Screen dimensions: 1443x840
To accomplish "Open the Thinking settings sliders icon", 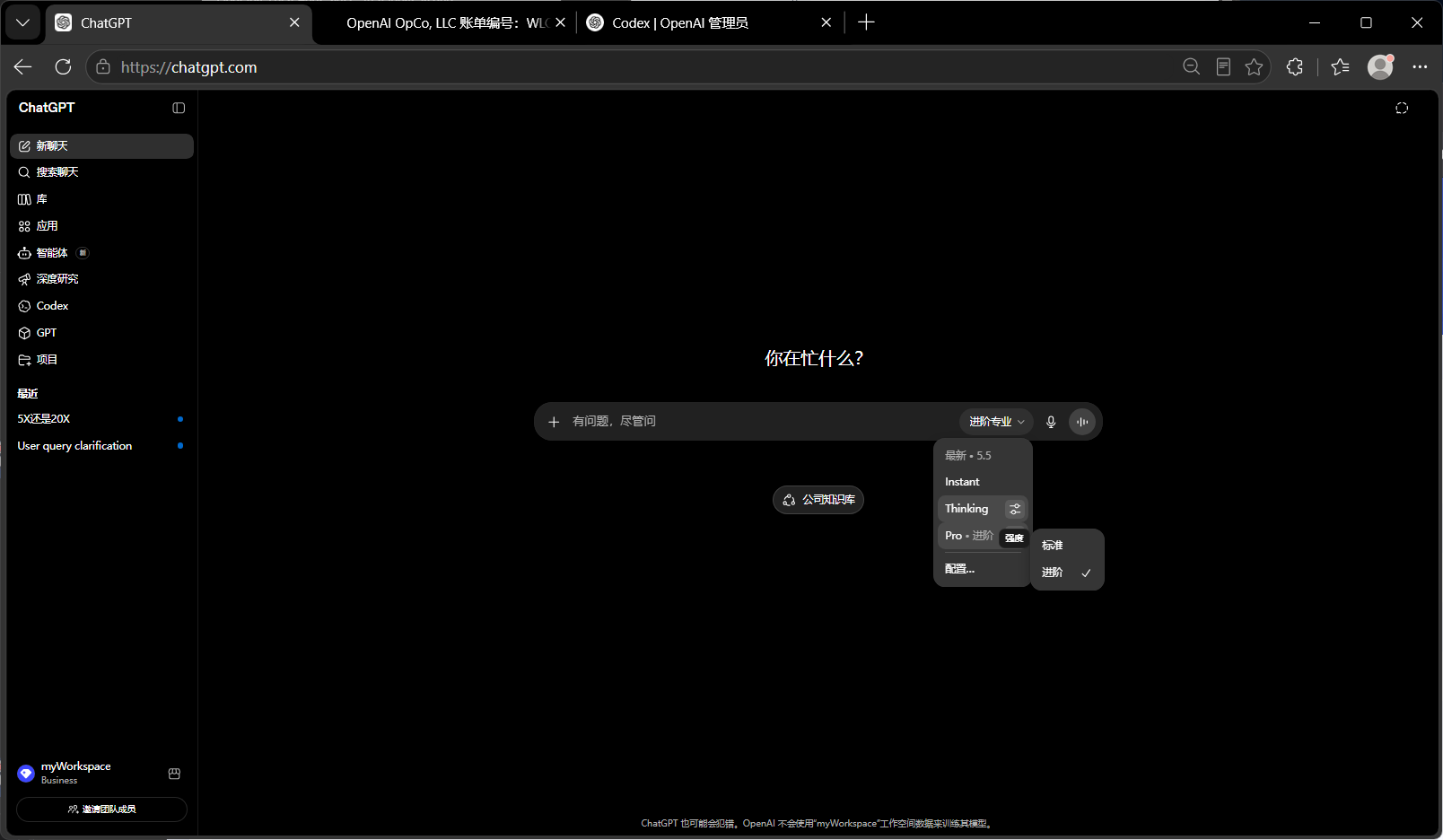I will coord(1015,509).
